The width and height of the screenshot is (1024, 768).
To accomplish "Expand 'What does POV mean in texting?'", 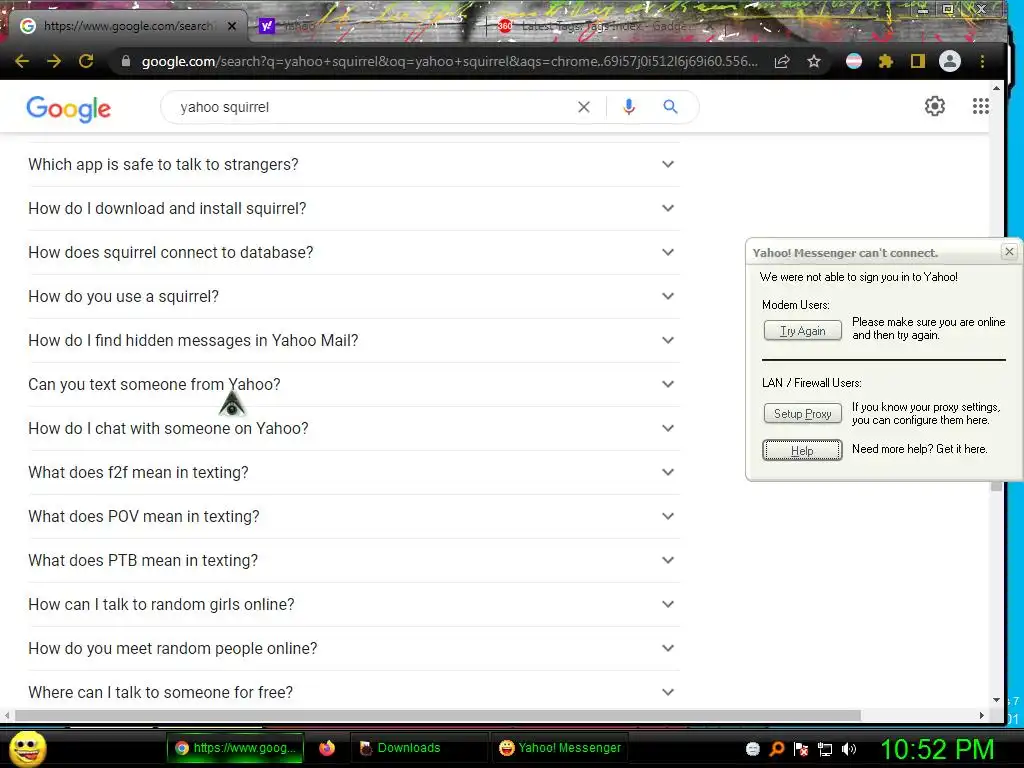I will coord(353,517).
